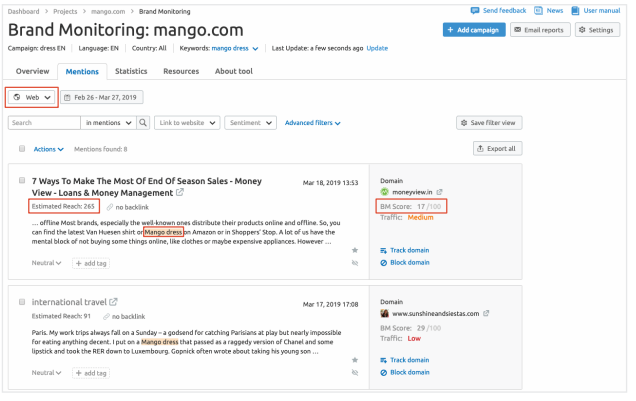Open external link icon beside Money Management title
The height and width of the screenshot is (401, 636).
(x=180, y=193)
